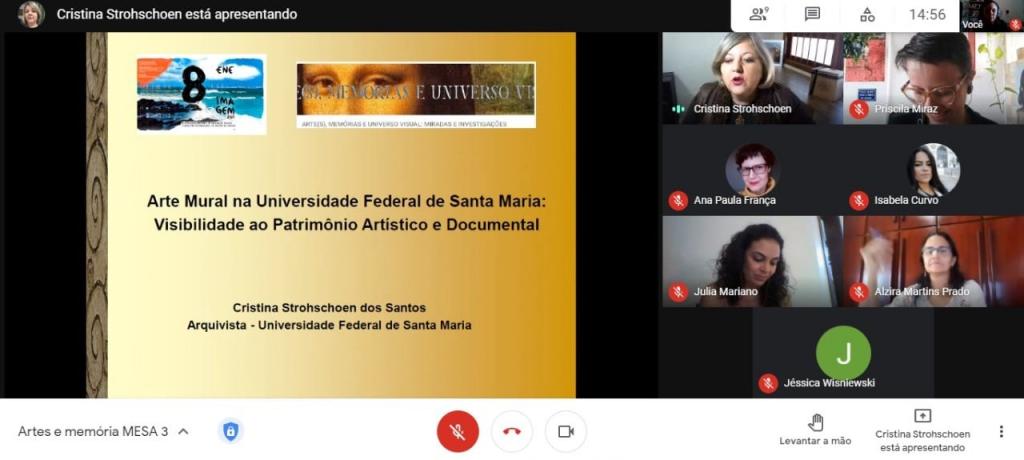This screenshot has width=1024, height=460.
Task: Open the chat messages panel
Action: tap(812, 14)
